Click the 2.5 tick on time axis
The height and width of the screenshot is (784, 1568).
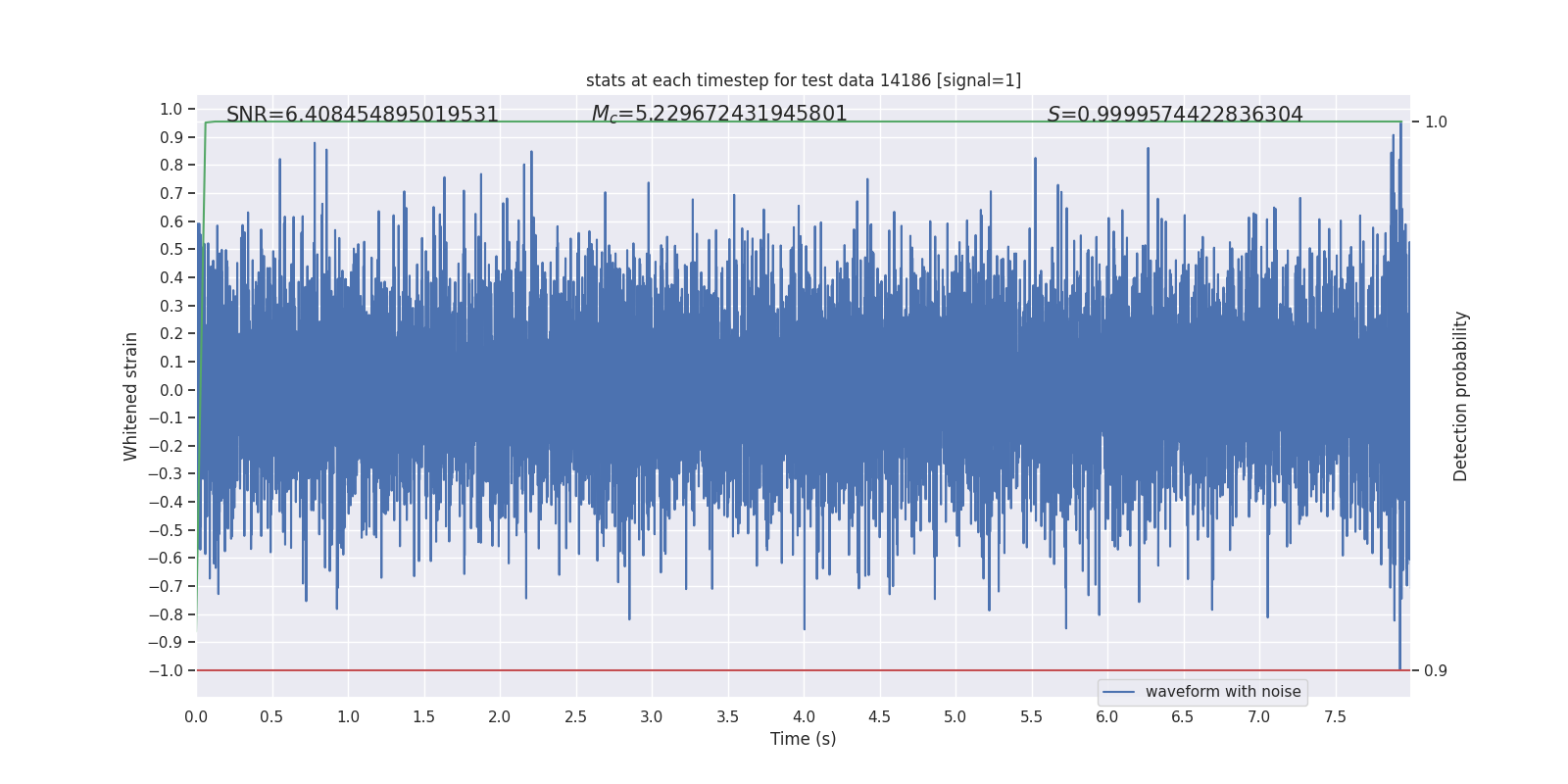pos(576,716)
